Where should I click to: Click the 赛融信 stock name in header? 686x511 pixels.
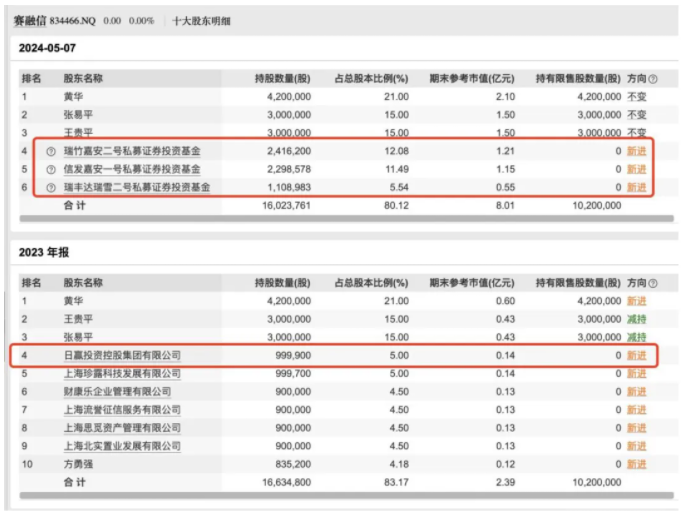(29, 21)
